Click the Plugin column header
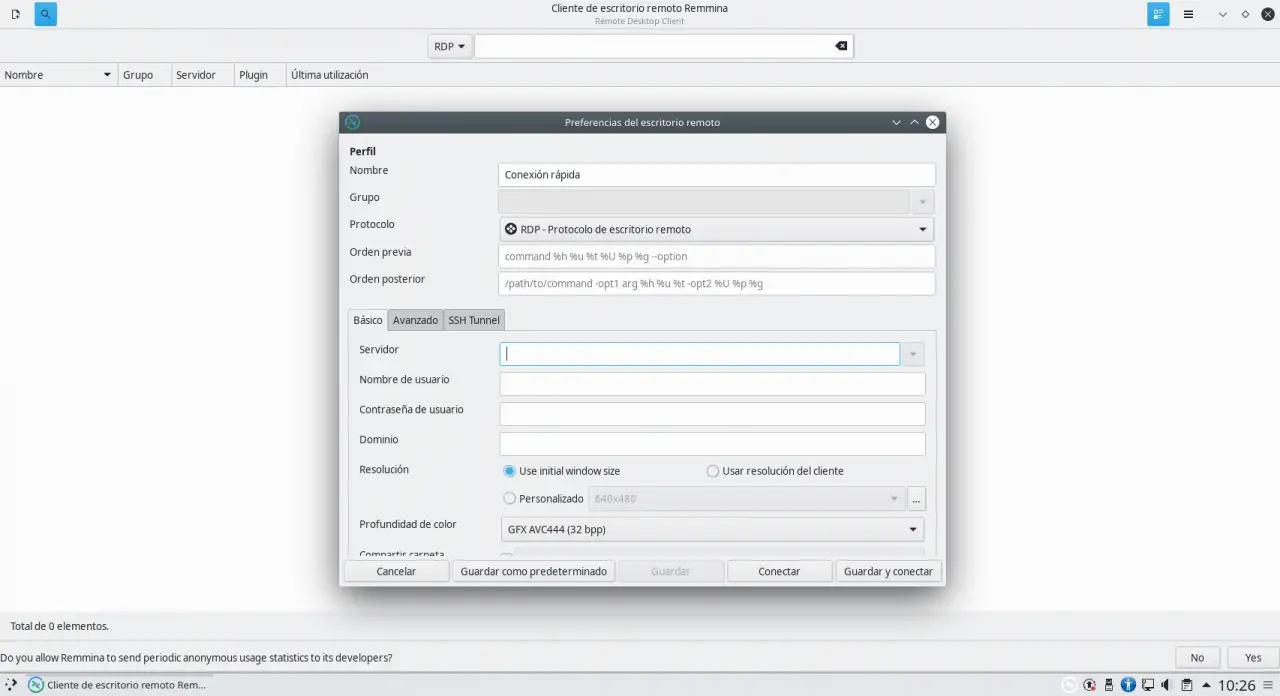The width and height of the screenshot is (1280, 696). (x=260, y=75)
